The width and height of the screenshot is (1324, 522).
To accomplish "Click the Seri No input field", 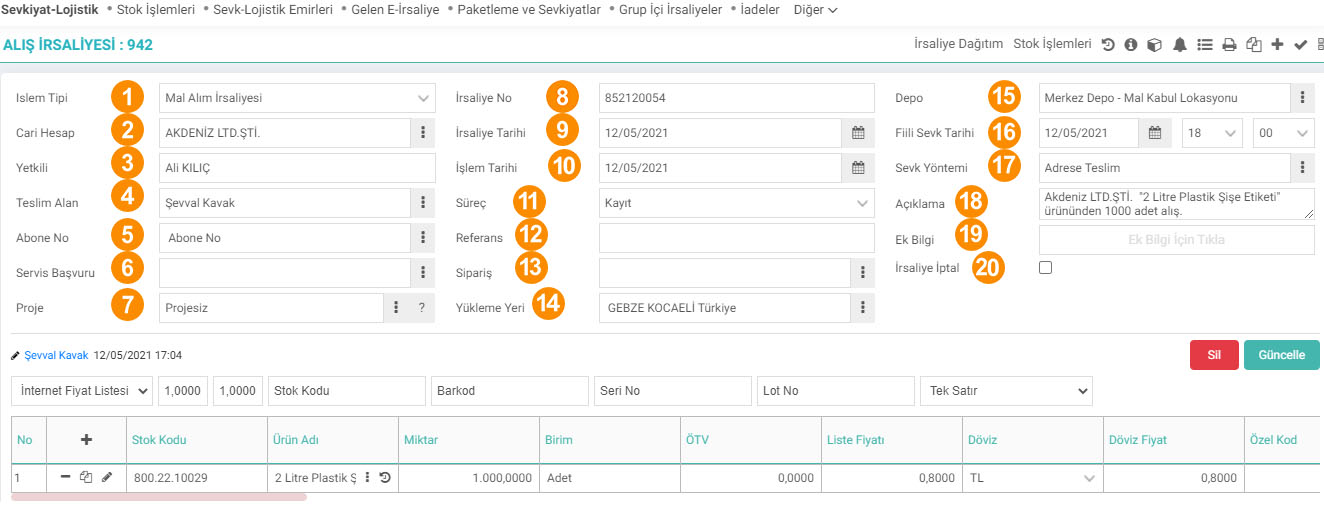I will (x=671, y=391).
